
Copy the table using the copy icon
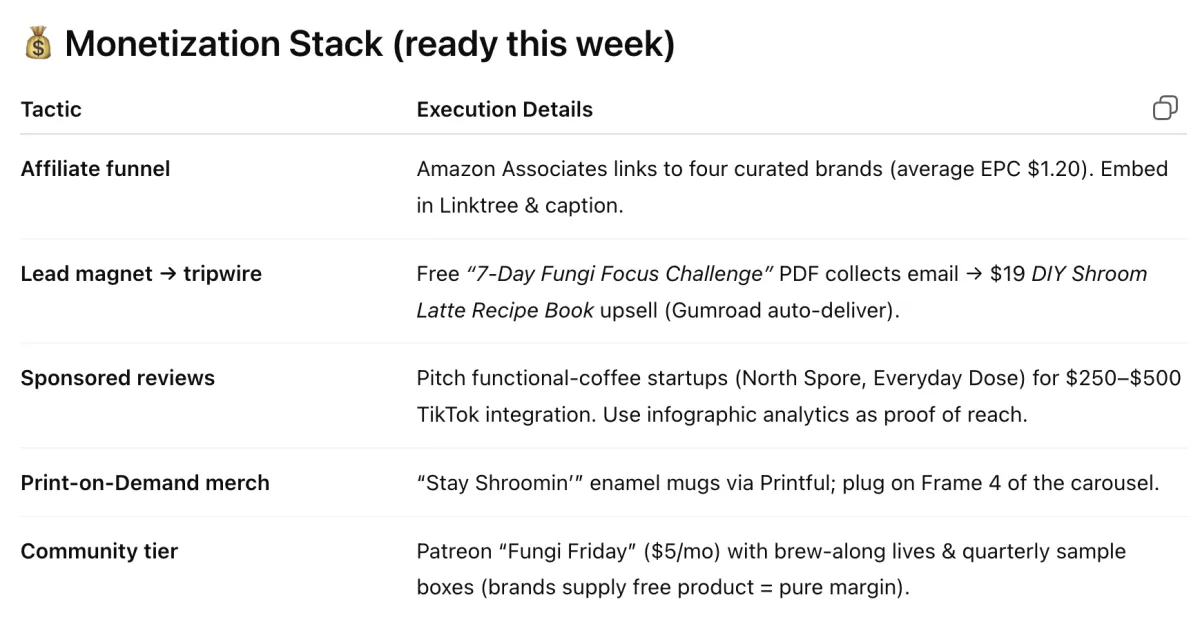[1165, 108]
